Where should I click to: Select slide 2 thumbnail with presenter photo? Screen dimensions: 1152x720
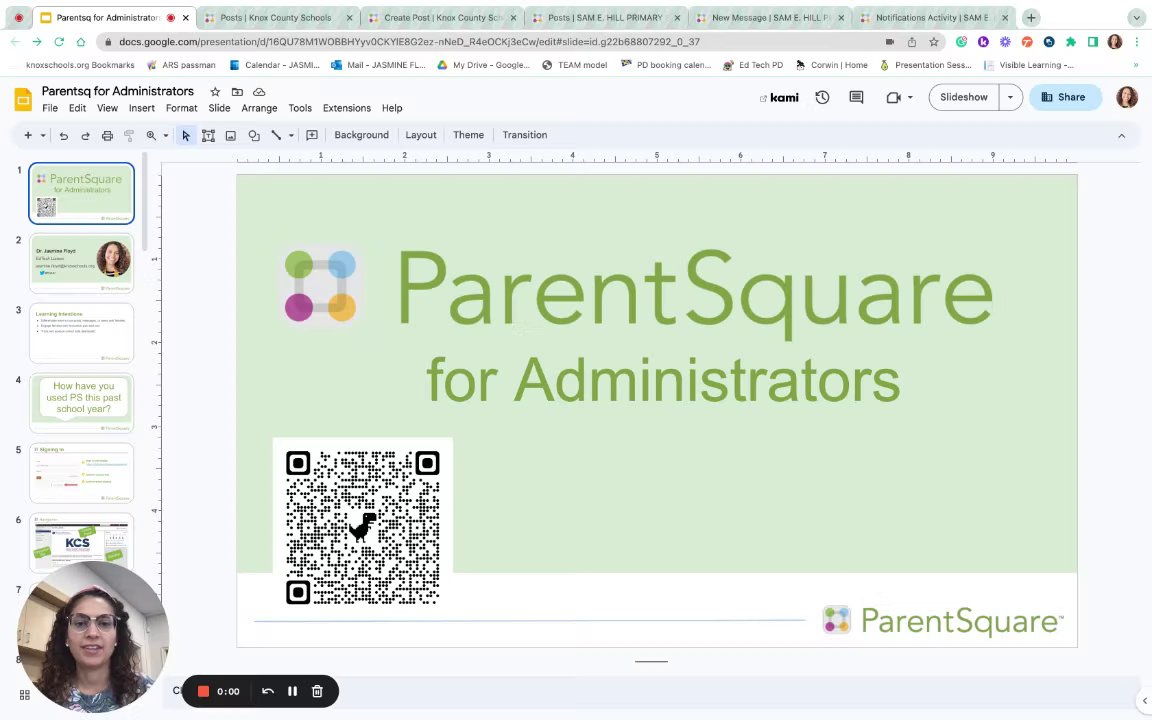pos(82,263)
